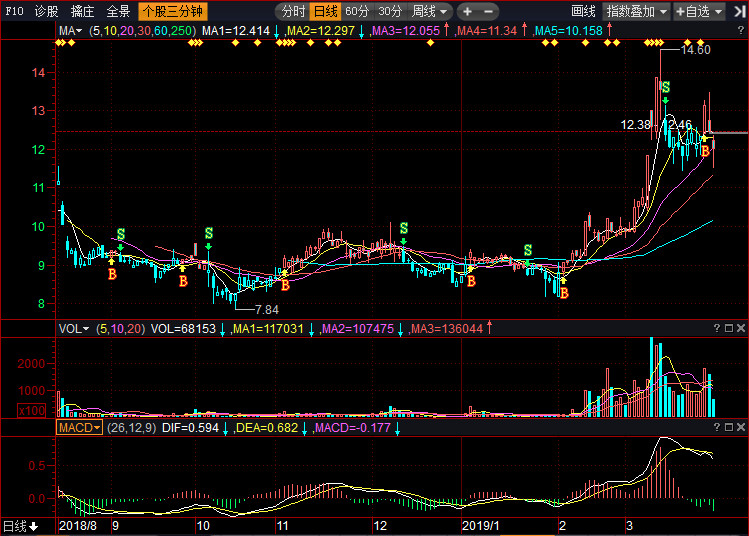This screenshot has height=536, width=749.
Task: Close the MACD indicator panel
Action: tap(741, 427)
